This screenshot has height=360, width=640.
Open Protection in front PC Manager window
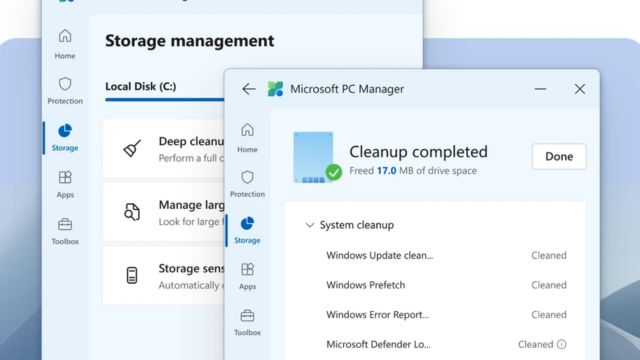click(x=247, y=184)
